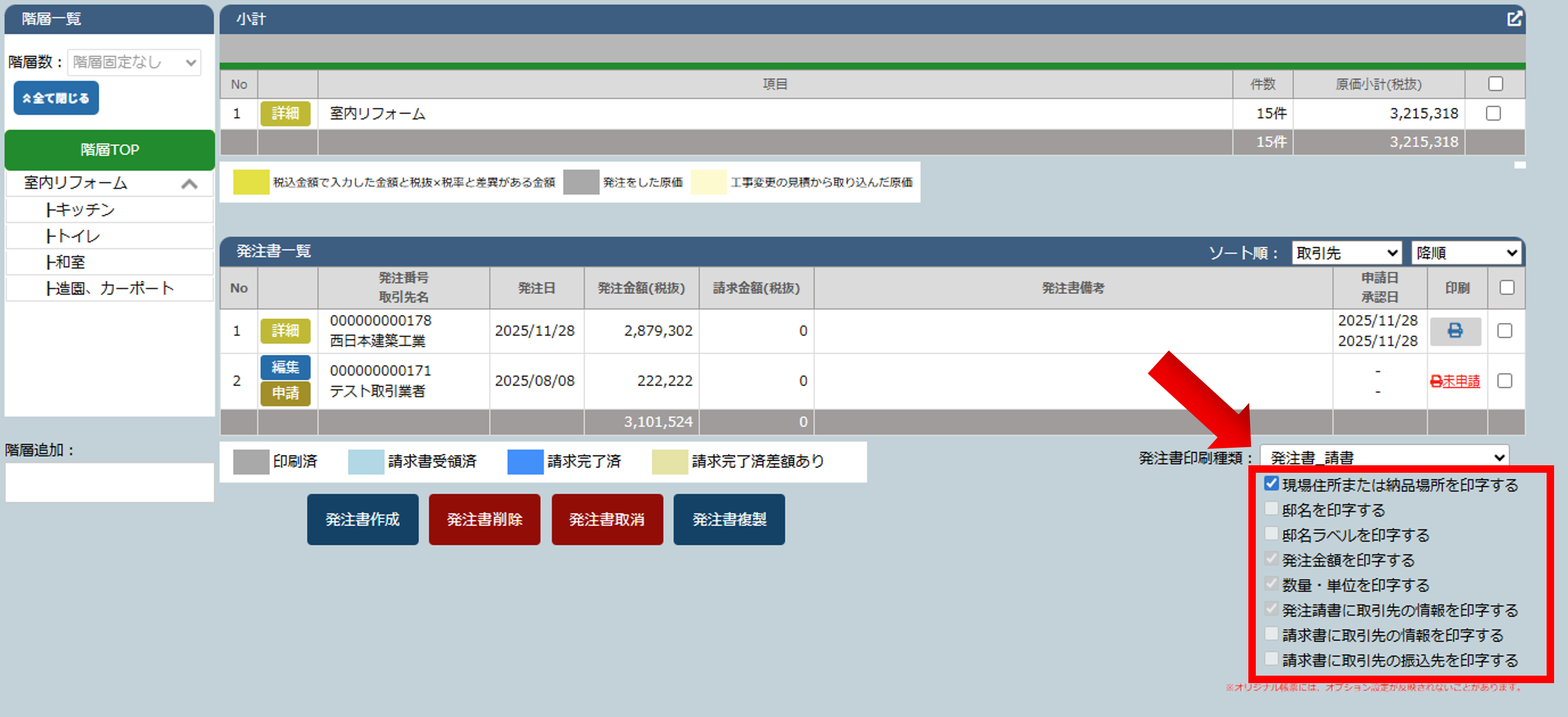Open the 階層数 dropdown

pos(134,62)
